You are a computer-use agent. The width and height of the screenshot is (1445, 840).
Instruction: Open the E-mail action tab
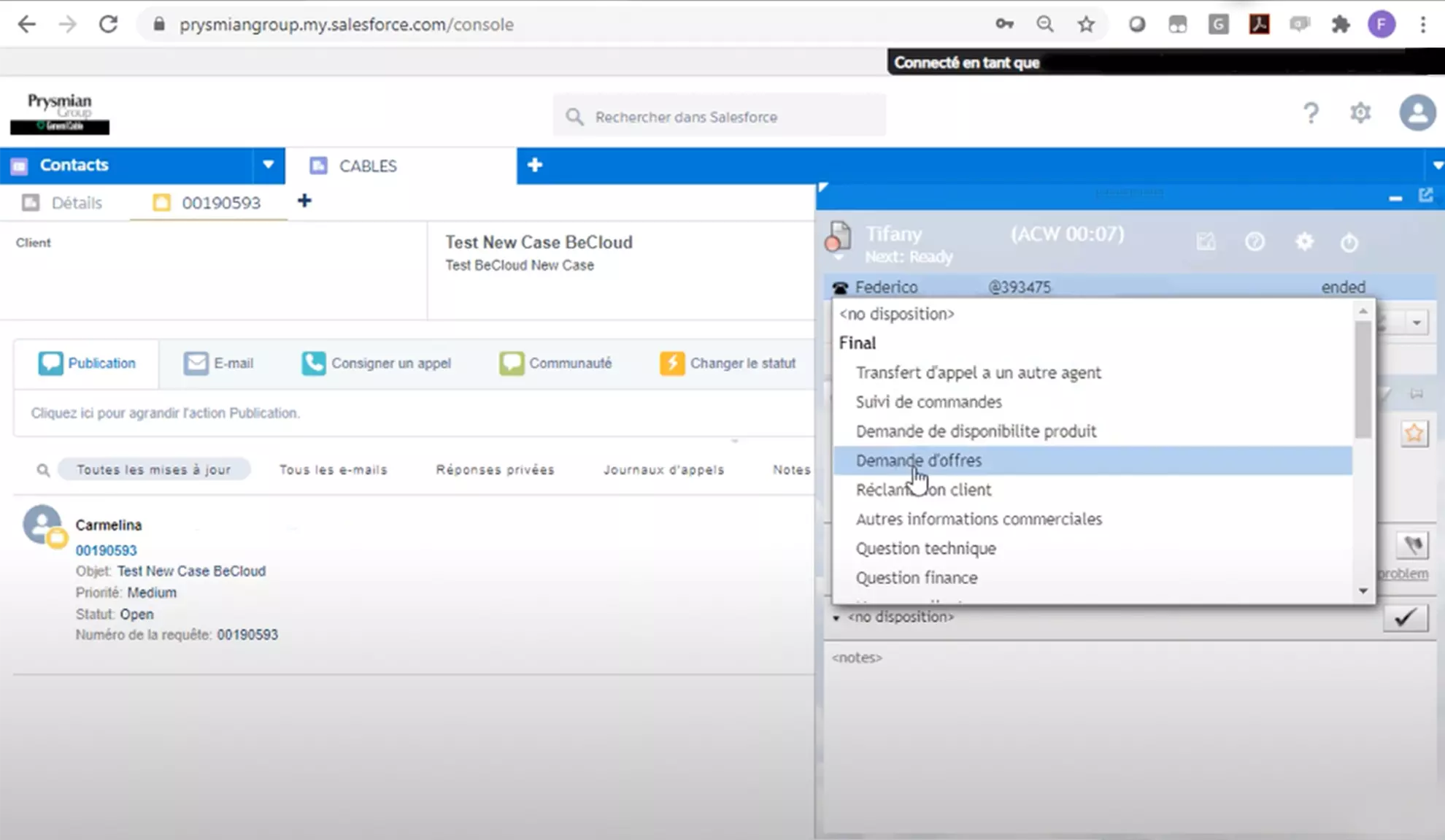(218, 363)
